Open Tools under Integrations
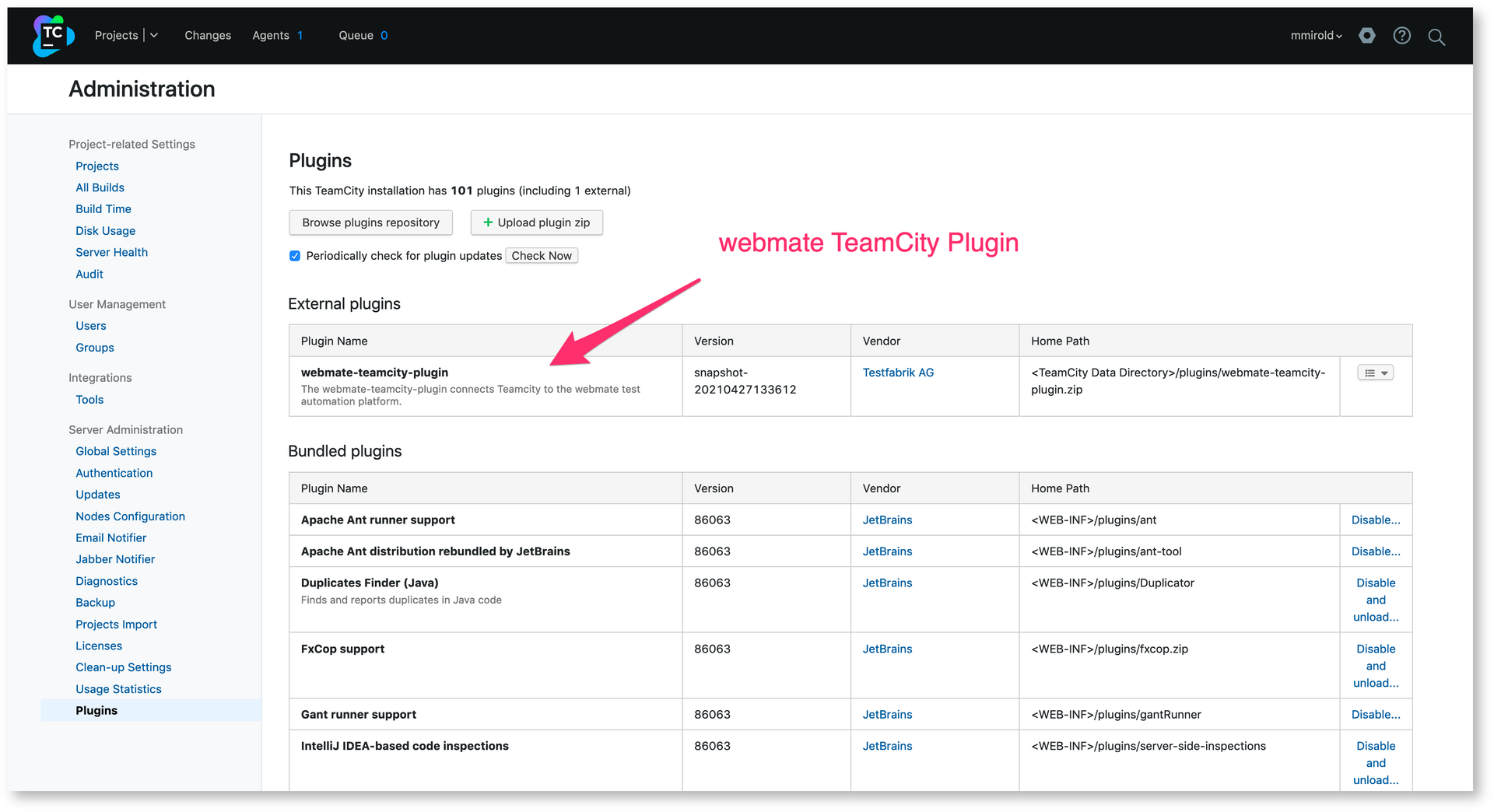Image resolution: width=1494 pixels, height=812 pixels. pos(89,400)
